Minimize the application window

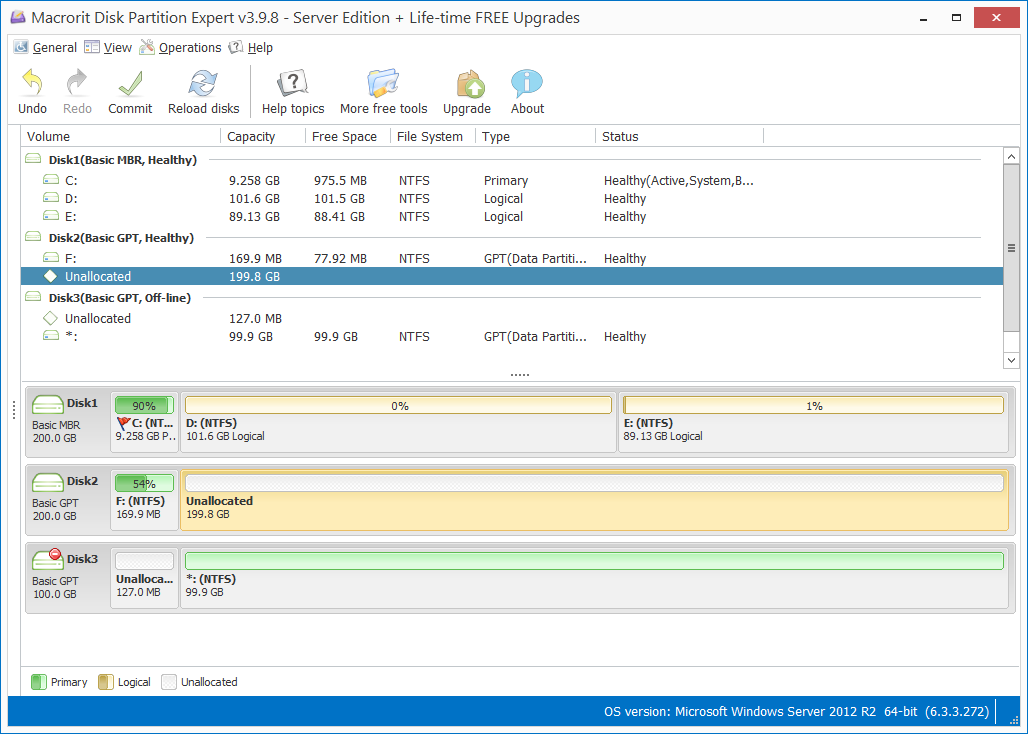pyautogui.click(x=924, y=18)
